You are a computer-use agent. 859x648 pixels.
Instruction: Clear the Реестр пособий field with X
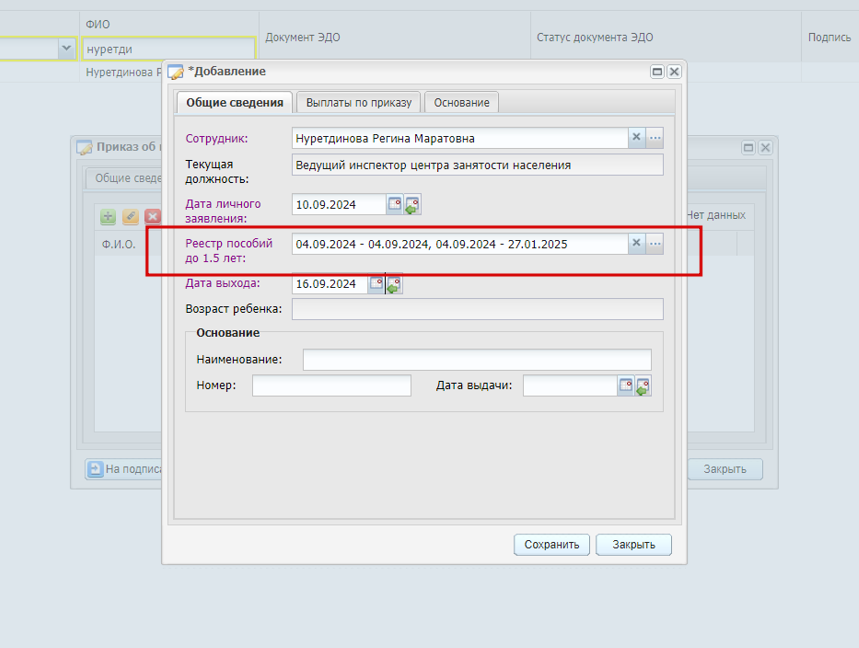pyautogui.click(x=636, y=243)
